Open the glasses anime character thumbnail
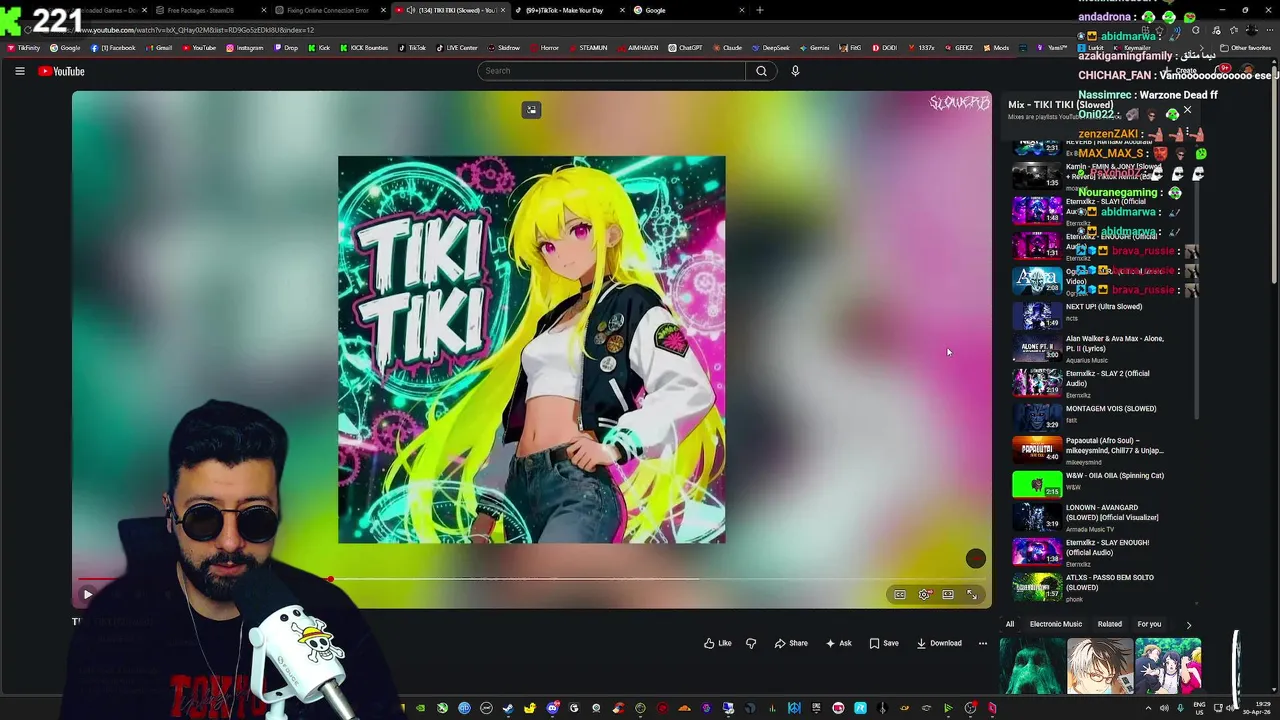 click(x=1100, y=666)
